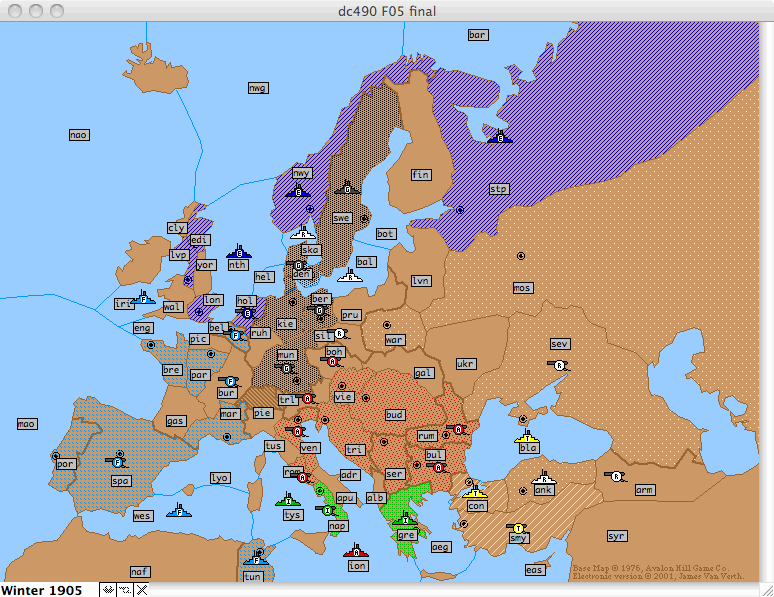Image resolution: width=774 pixels, height=597 pixels.
Task: Click the English fleet in St Petersburg
Action: pyautogui.click(x=499, y=136)
